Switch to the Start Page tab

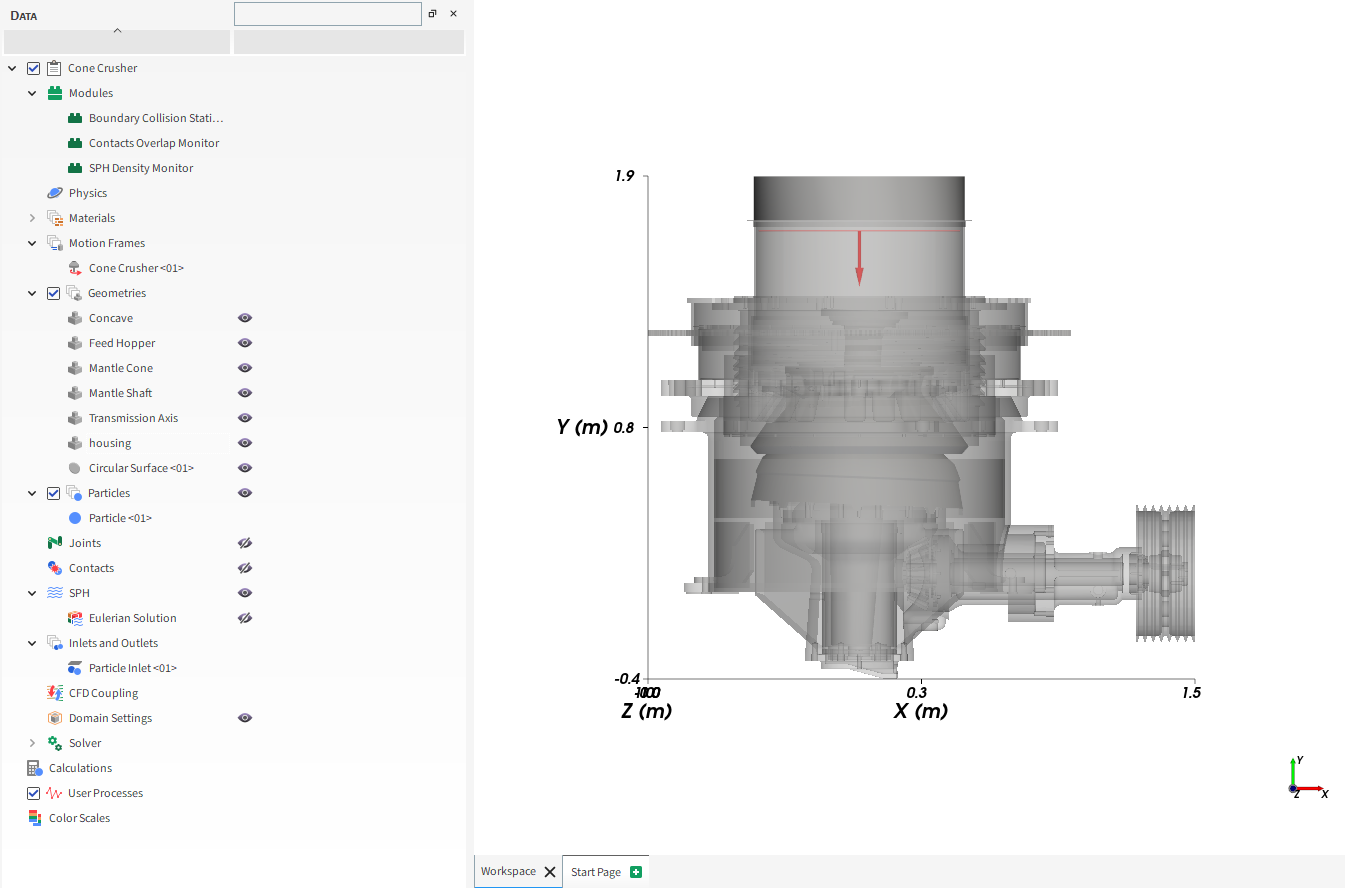pos(596,872)
